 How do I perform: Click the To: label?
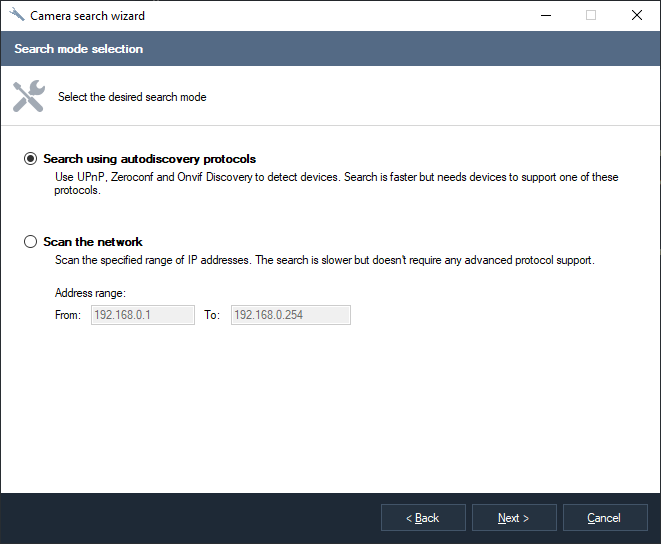point(211,315)
